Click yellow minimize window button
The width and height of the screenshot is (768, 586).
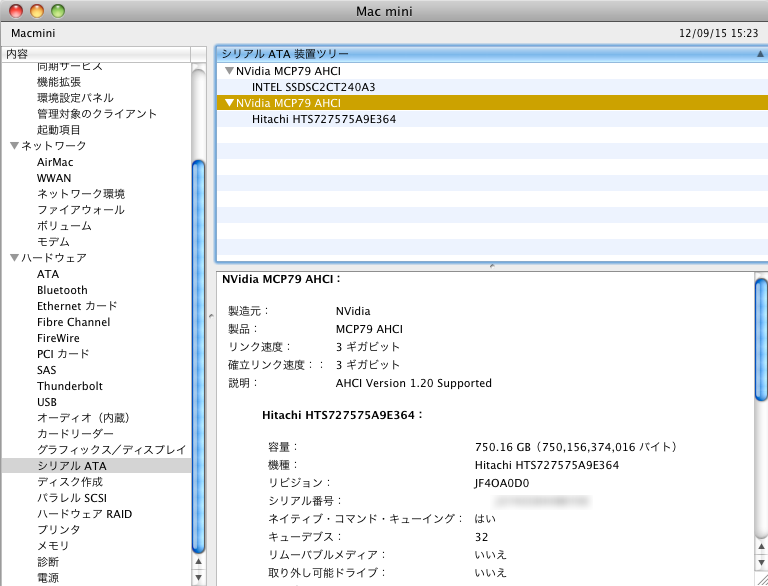37,11
